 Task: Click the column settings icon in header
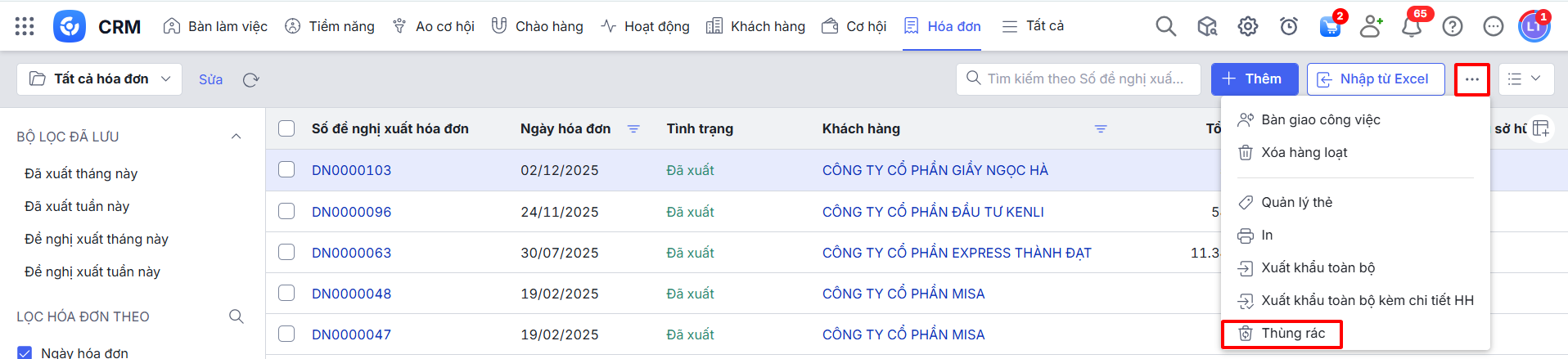pyautogui.click(x=1541, y=128)
